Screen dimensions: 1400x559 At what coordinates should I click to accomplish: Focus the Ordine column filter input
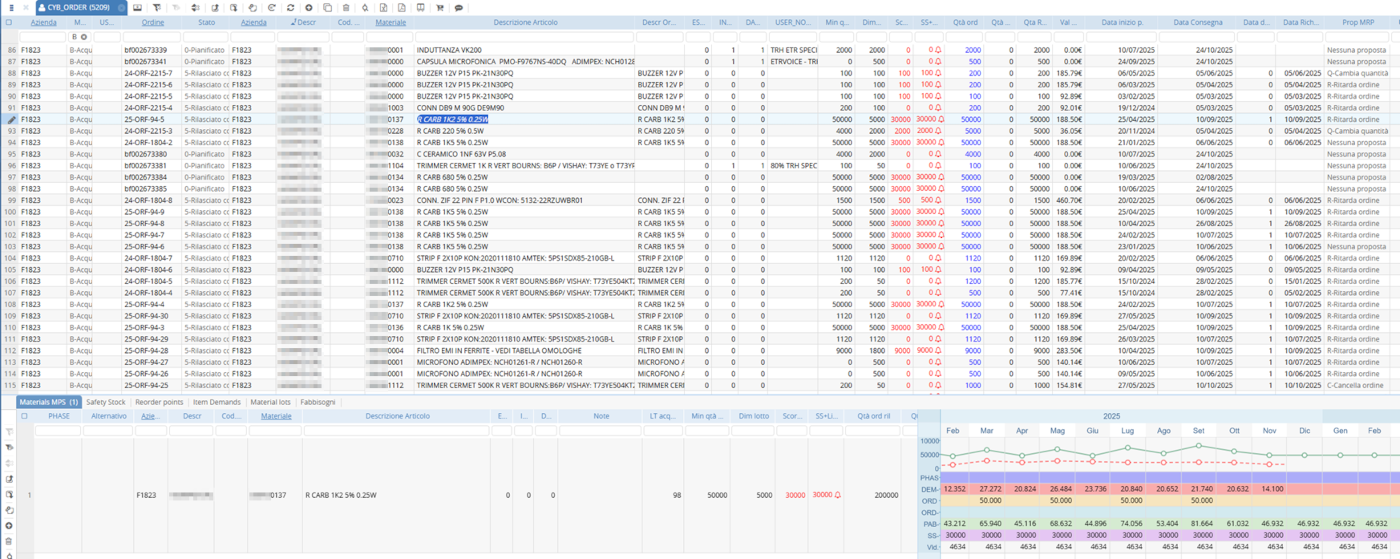tap(152, 37)
